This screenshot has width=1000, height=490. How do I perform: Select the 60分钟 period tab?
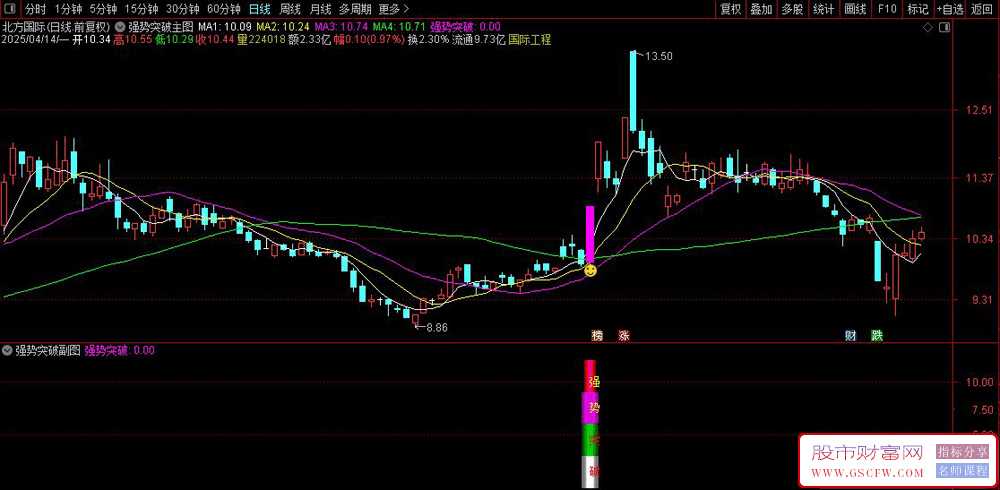(x=224, y=9)
